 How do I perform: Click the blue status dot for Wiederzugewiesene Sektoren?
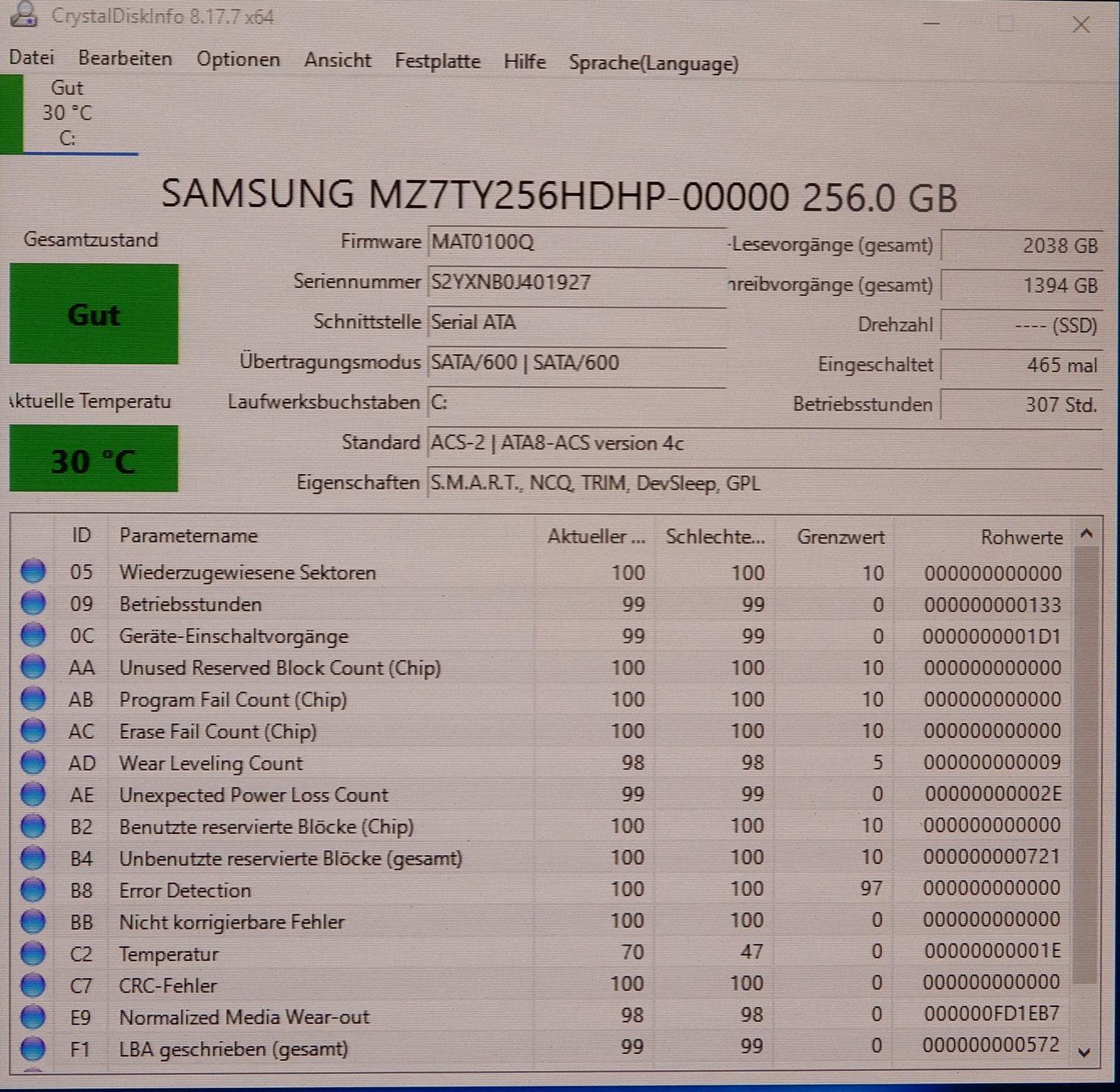(33, 571)
